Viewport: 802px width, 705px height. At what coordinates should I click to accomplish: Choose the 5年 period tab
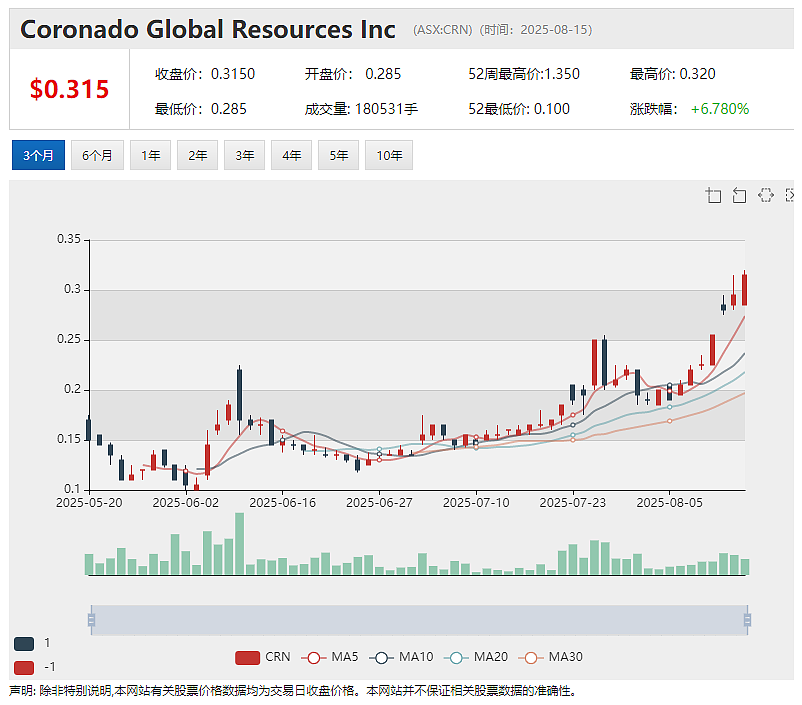(339, 155)
